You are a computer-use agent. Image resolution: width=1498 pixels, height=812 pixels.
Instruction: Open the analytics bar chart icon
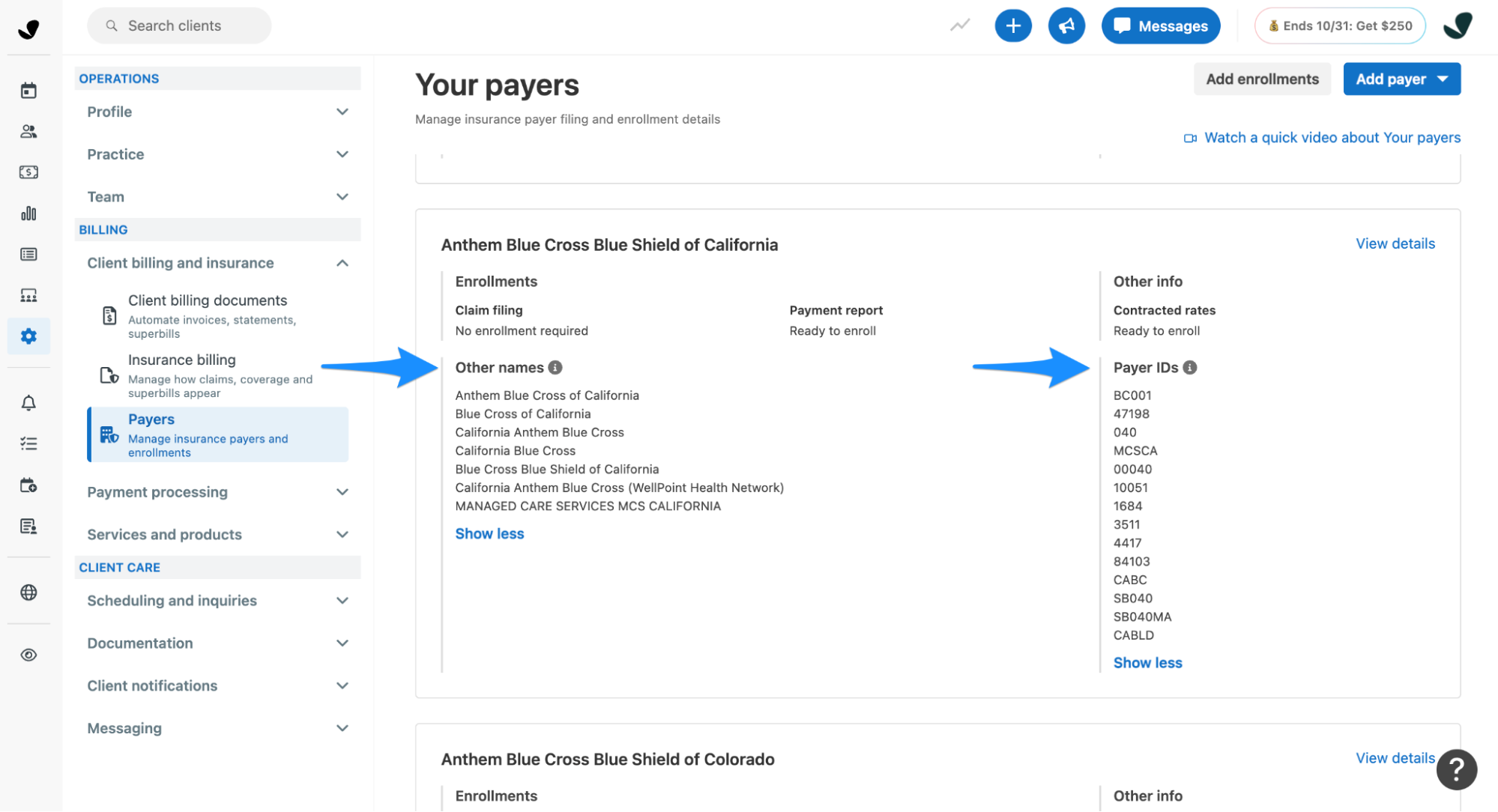[x=28, y=213]
